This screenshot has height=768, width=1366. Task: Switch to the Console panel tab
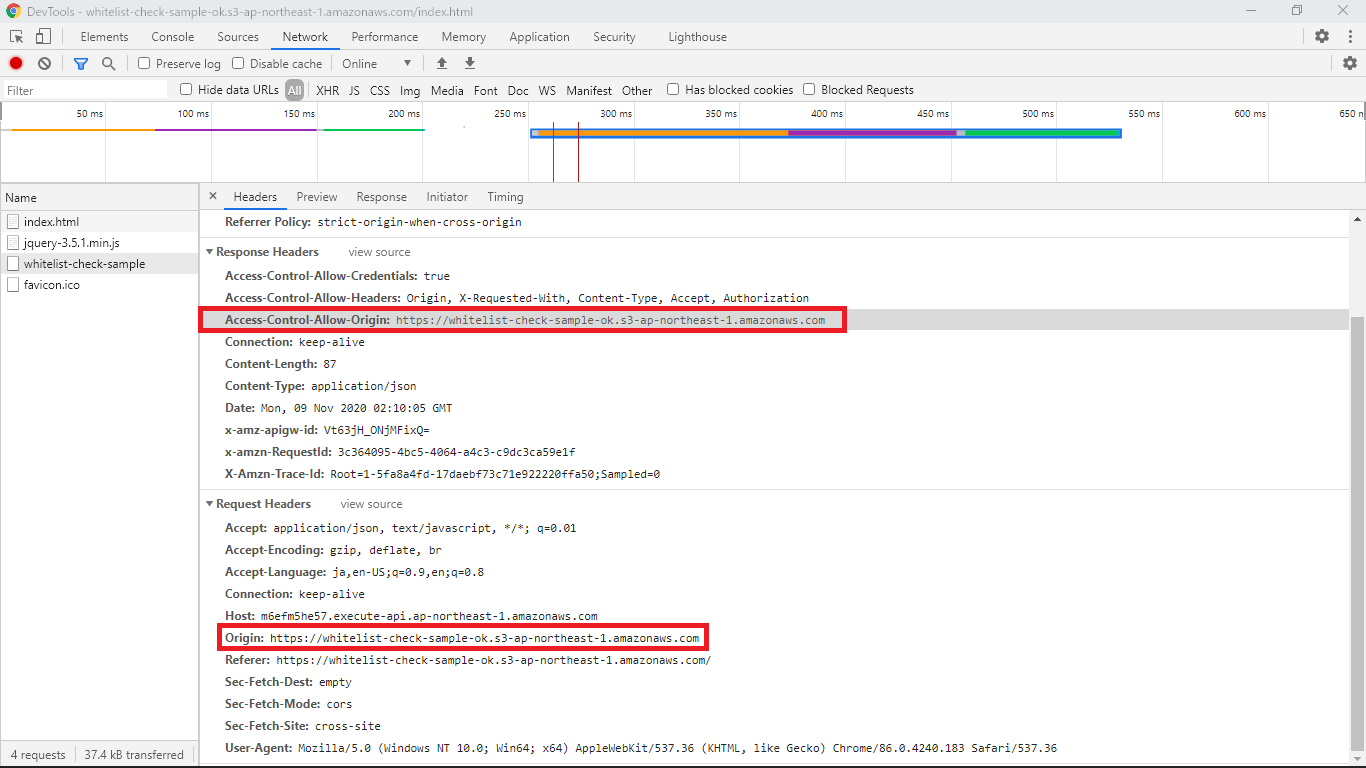point(173,37)
